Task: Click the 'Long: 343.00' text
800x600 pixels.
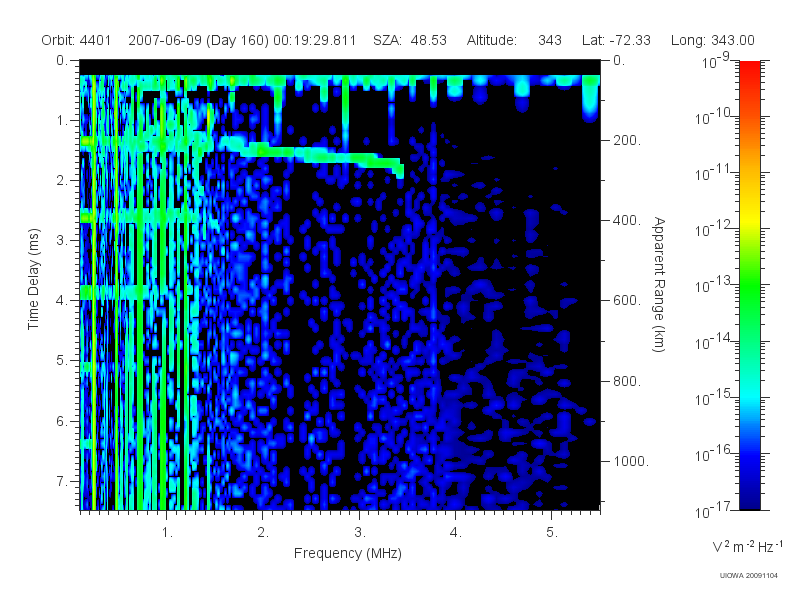Action: [x=713, y=40]
